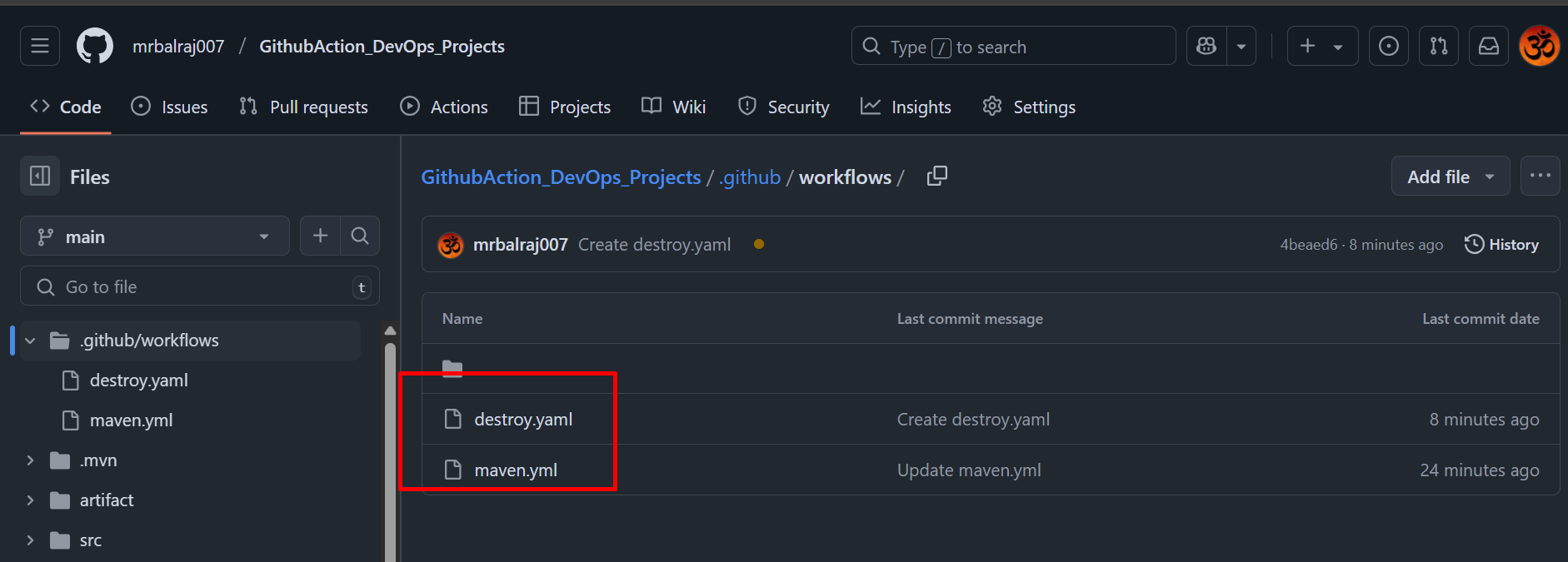Open Update maven.yml last commit message

click(x=969, y=470)
